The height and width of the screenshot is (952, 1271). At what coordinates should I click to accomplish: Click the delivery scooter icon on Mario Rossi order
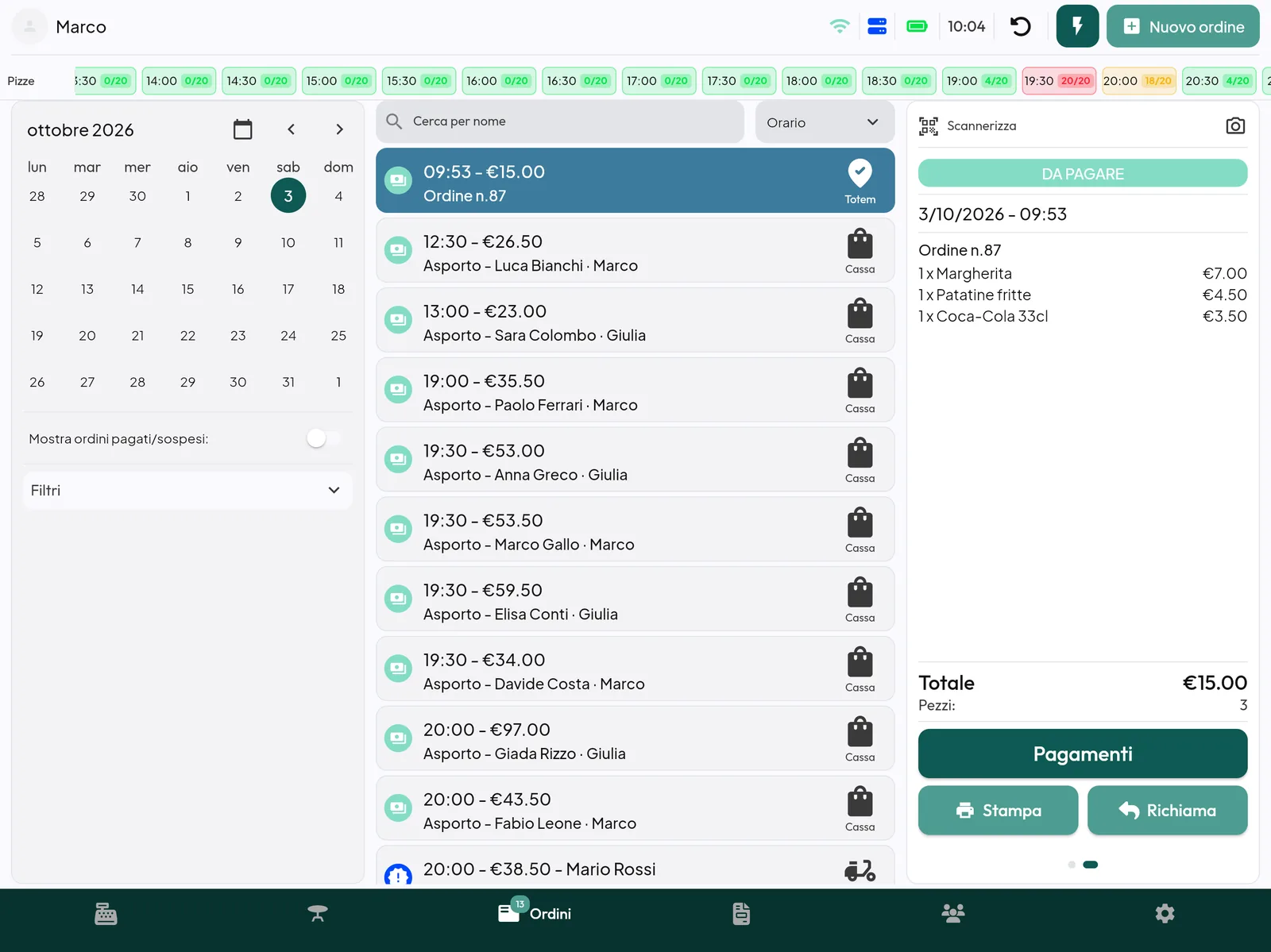[860, 871]
